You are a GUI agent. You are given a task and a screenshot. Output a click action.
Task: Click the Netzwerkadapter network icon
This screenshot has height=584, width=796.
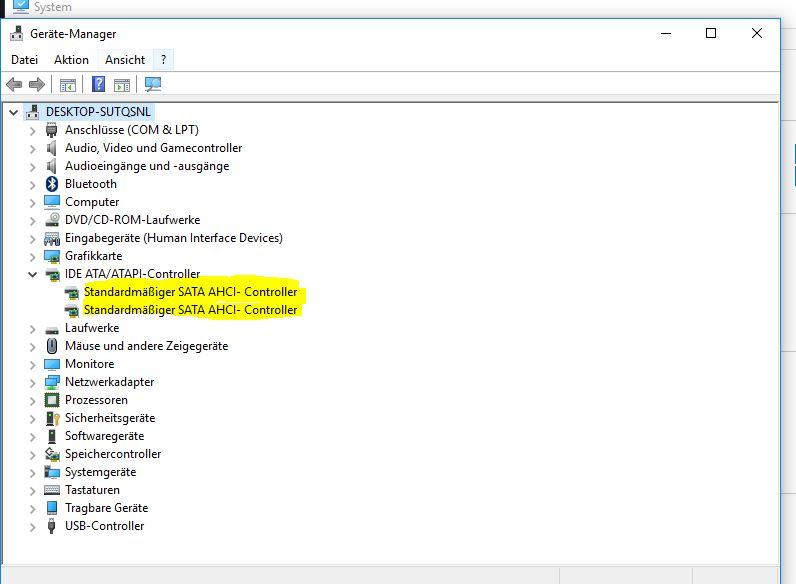click(x=52, y=382)
